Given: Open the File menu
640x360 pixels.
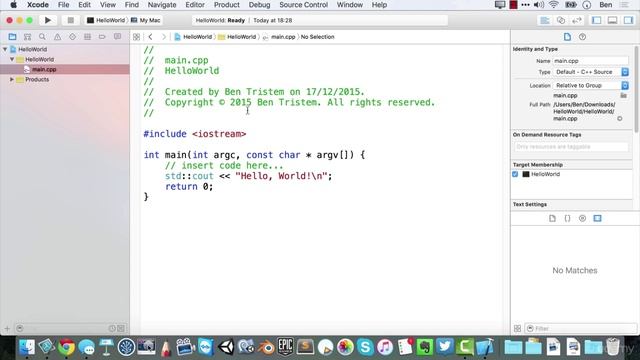Looking at the screenshot, I should (63, 5).
